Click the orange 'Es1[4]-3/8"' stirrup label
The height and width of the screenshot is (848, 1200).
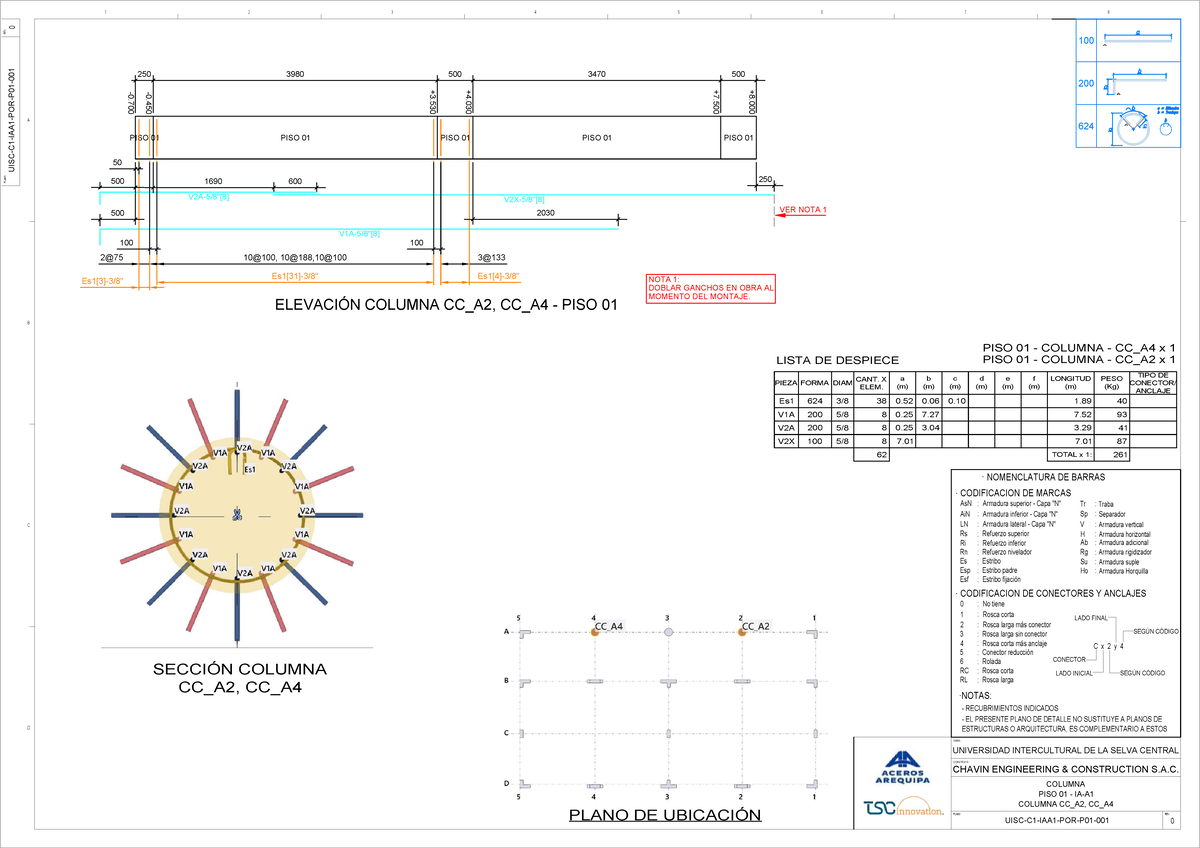coord(498,276)
